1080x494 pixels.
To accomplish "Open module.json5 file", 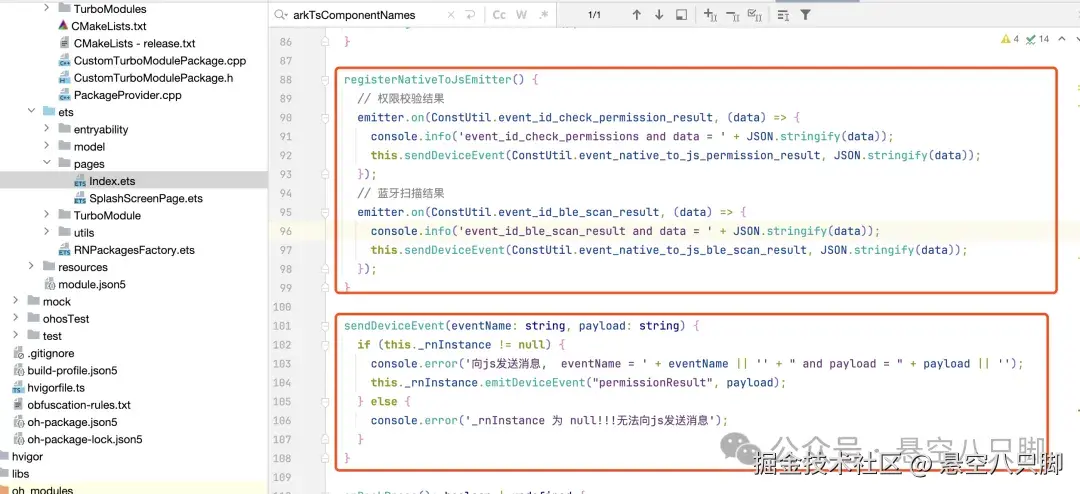I will [92, 285].
